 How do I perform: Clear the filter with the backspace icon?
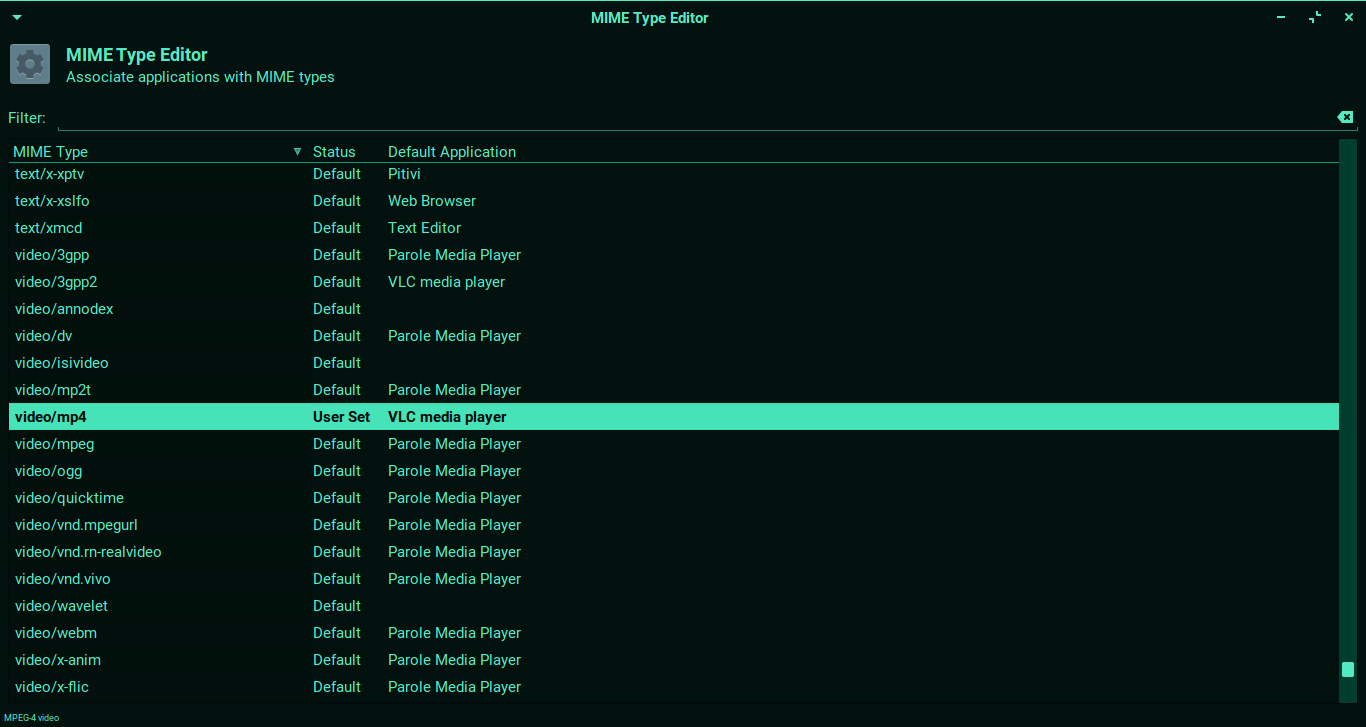coord(1345,118)
